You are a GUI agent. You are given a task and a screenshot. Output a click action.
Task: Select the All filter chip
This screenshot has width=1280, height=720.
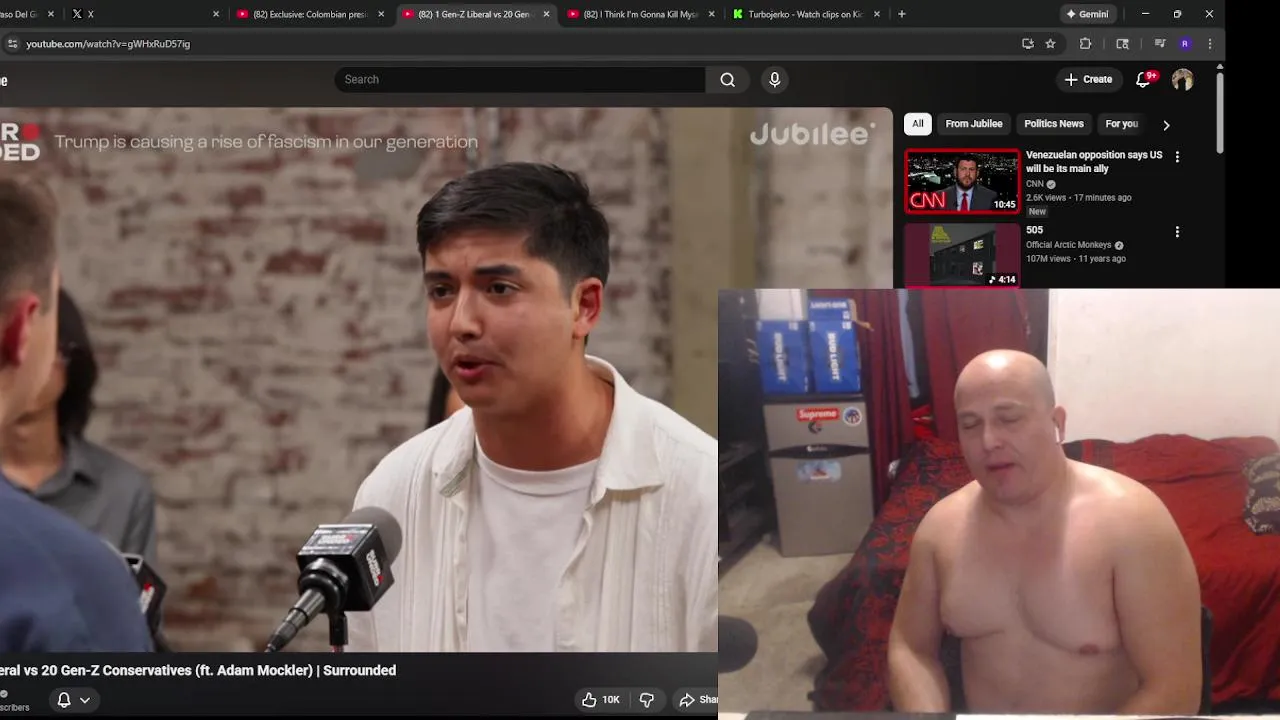[918, 124]
